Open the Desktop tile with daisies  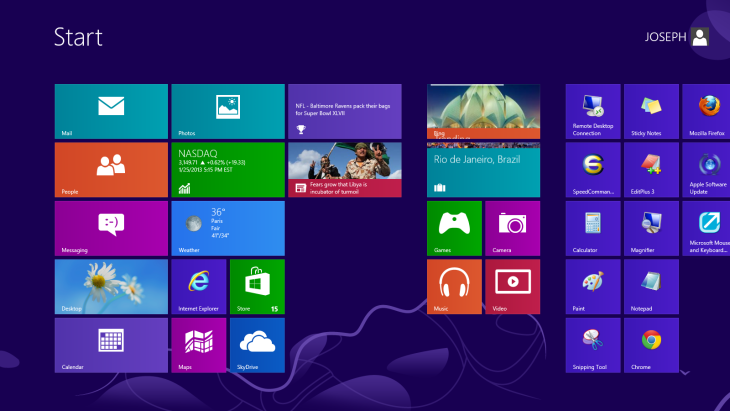tap(111, 286)
